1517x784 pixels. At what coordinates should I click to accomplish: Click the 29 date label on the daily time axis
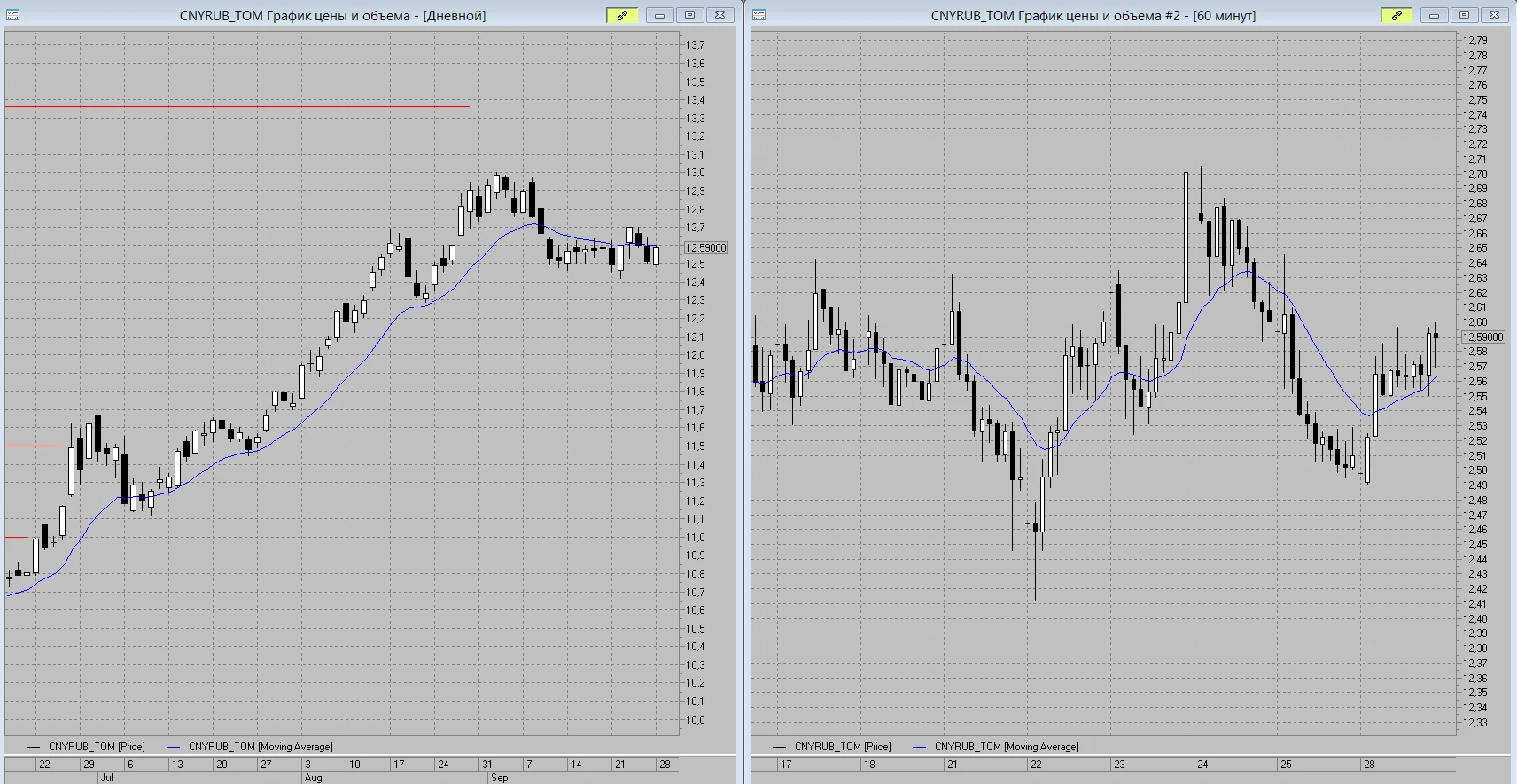[89, 765]
